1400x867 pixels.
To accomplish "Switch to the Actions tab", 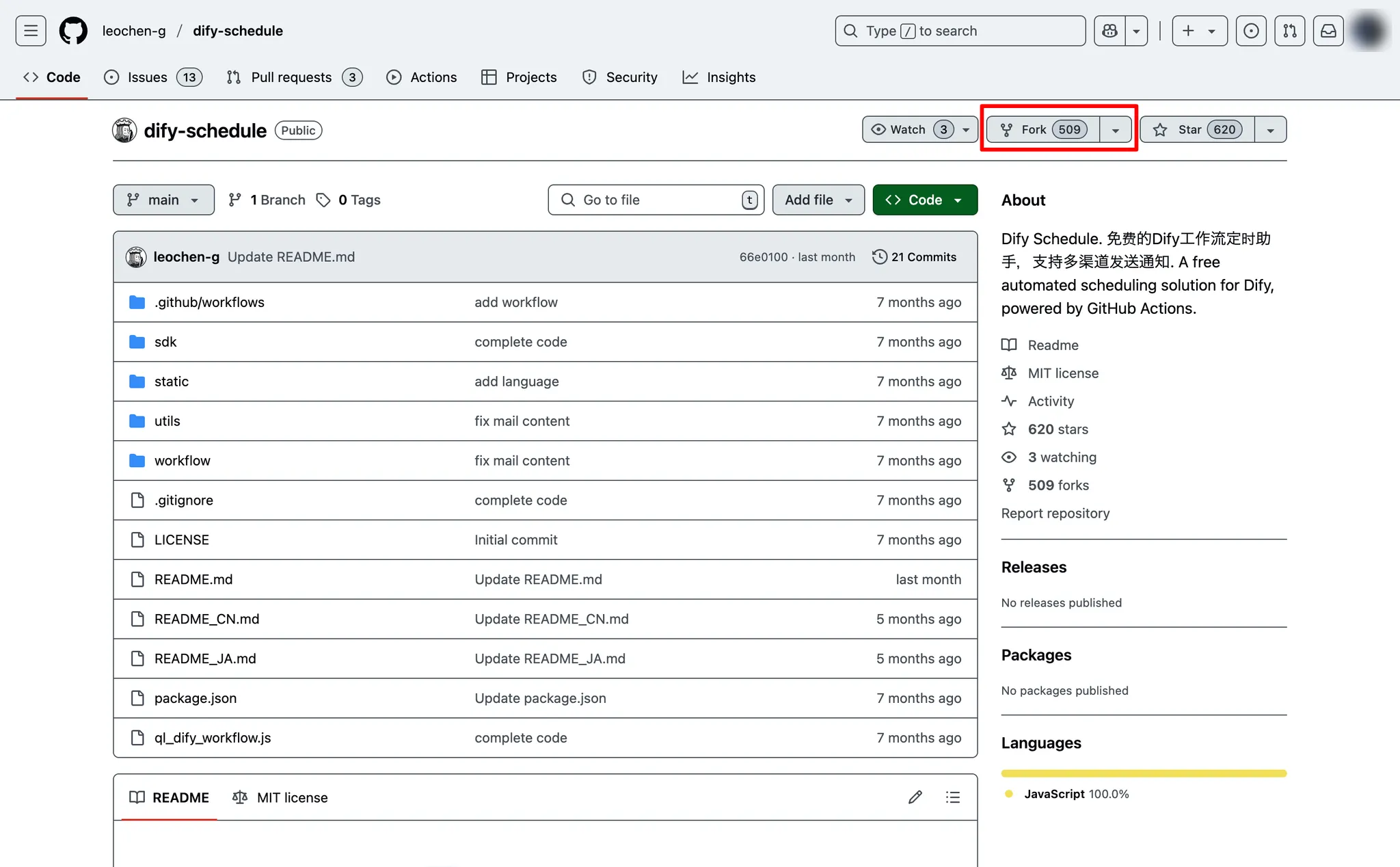I will 422,77.
